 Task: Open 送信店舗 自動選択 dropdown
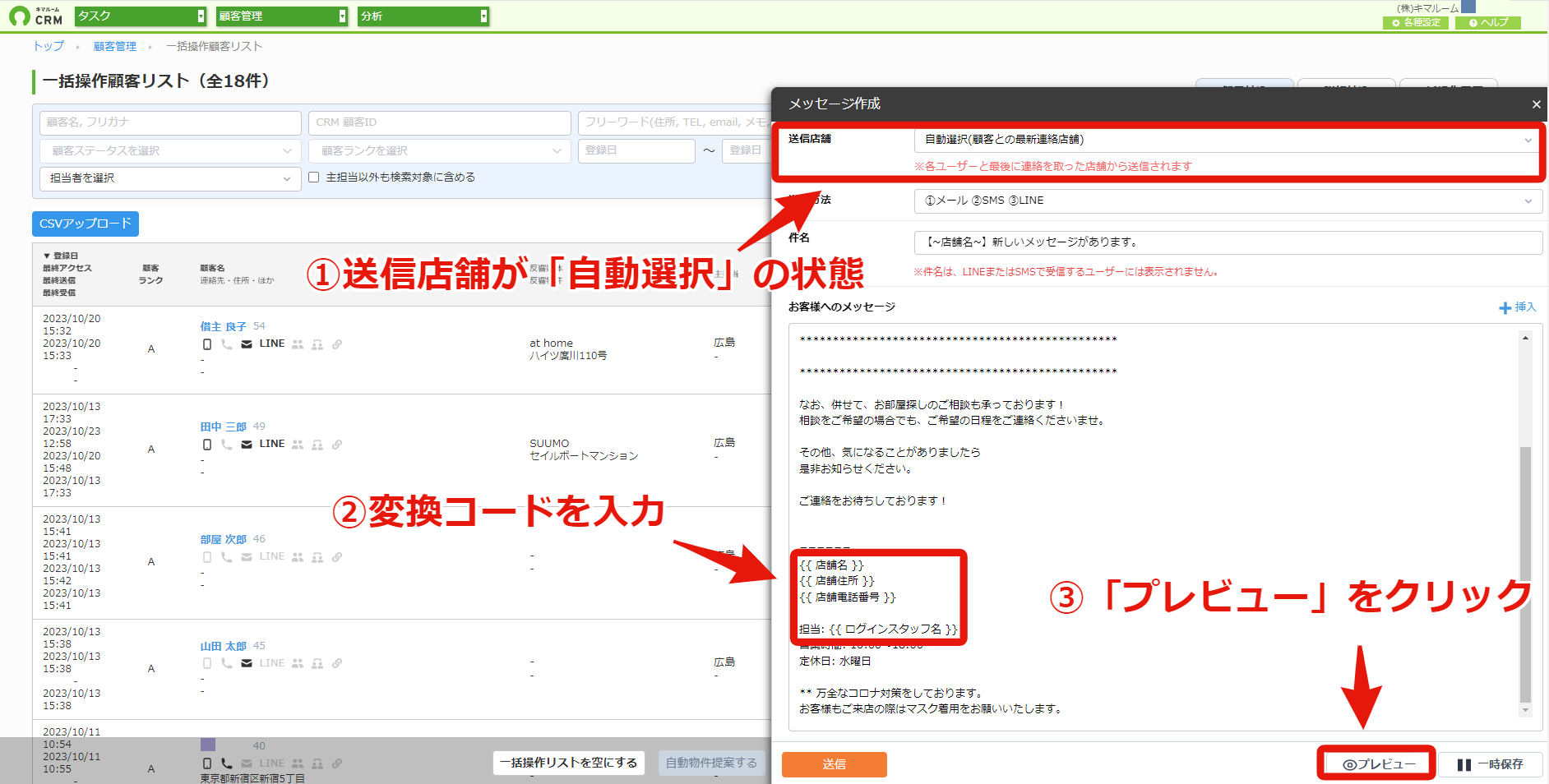coord(1228,140)
